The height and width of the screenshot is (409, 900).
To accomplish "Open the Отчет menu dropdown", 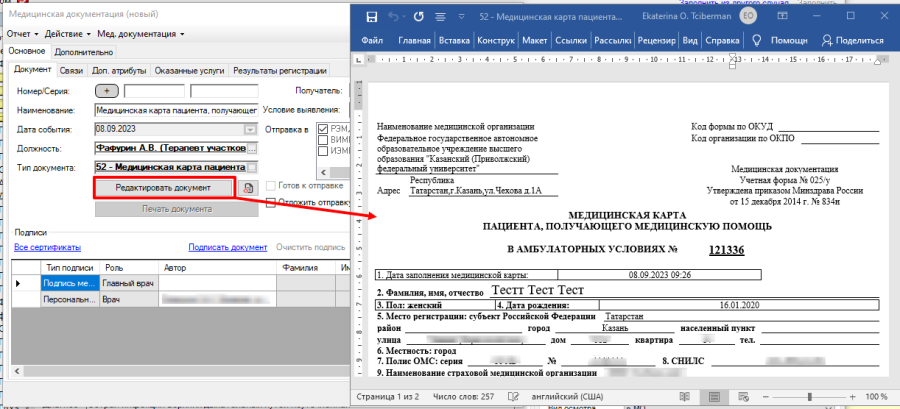I will pyautogui.click(x=22, y=35).
